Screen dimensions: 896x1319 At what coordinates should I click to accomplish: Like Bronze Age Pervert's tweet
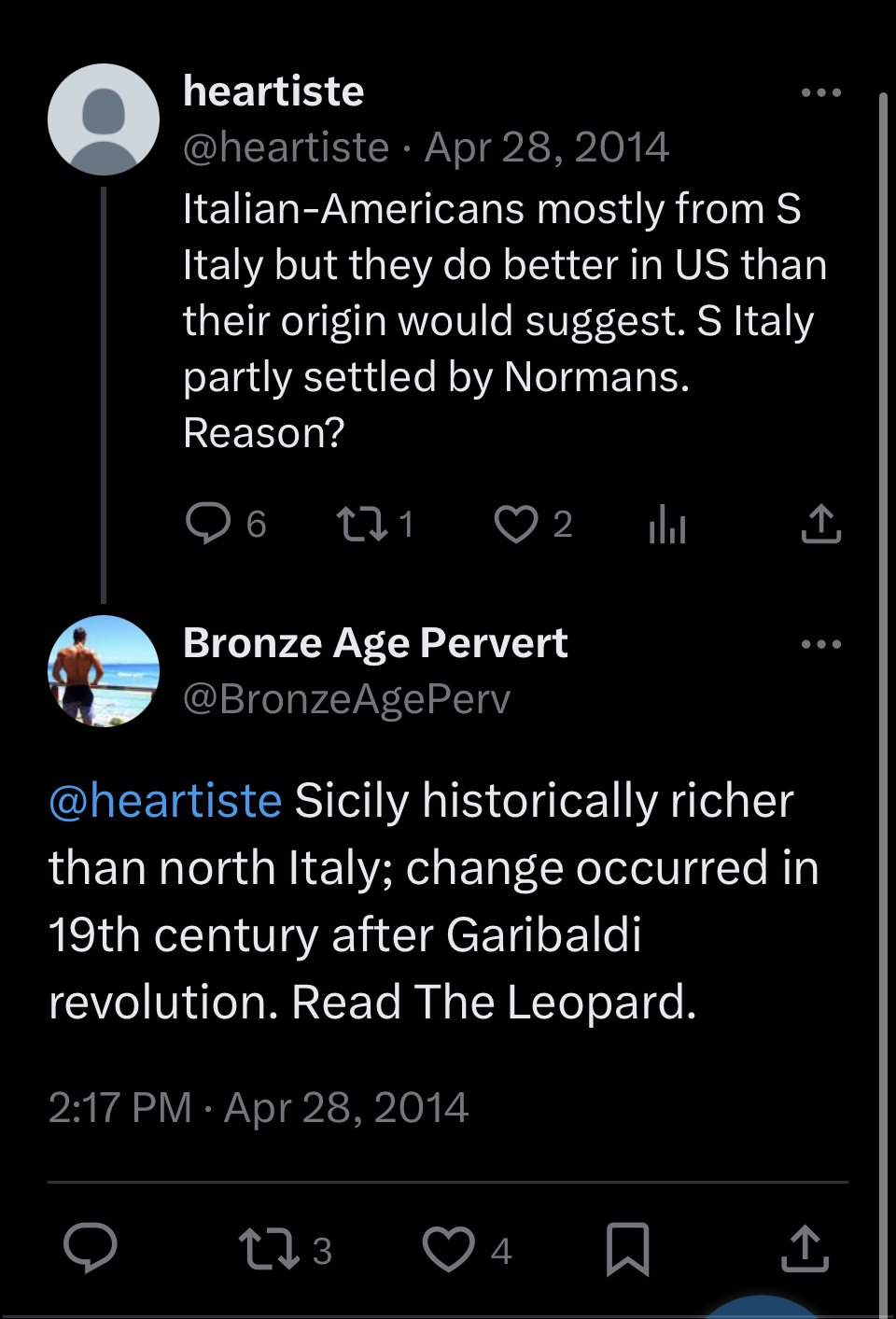449,1249
